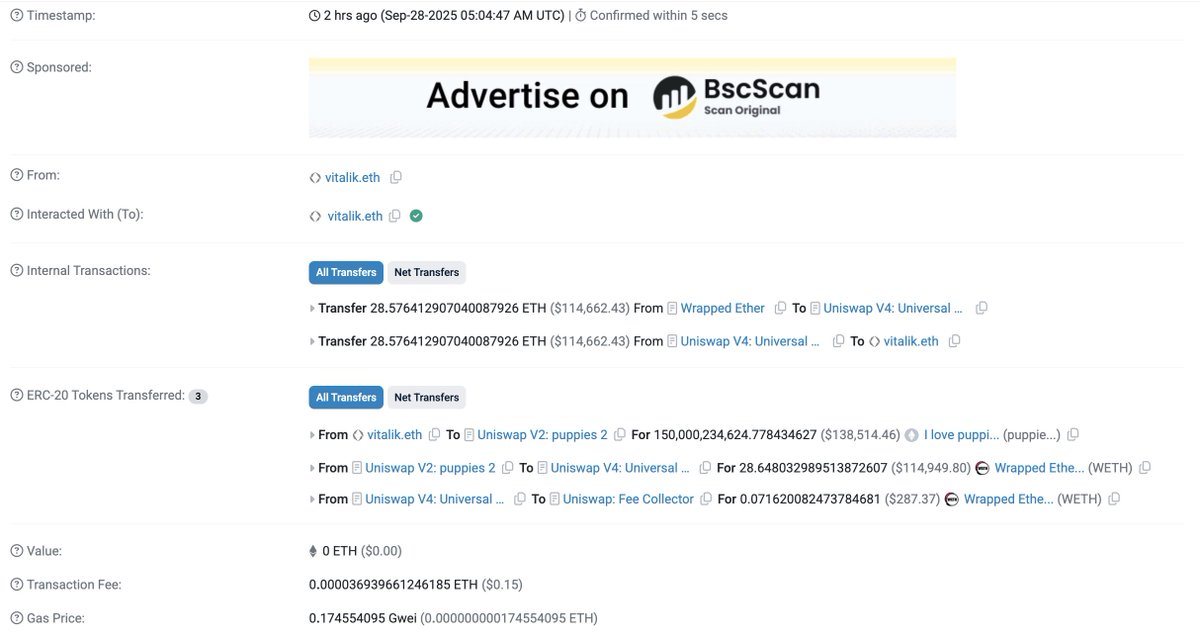Open the Uniswap: Fee Collector link
The width and height of the screenshot is (1200, 638).
[x=628, y=499]
